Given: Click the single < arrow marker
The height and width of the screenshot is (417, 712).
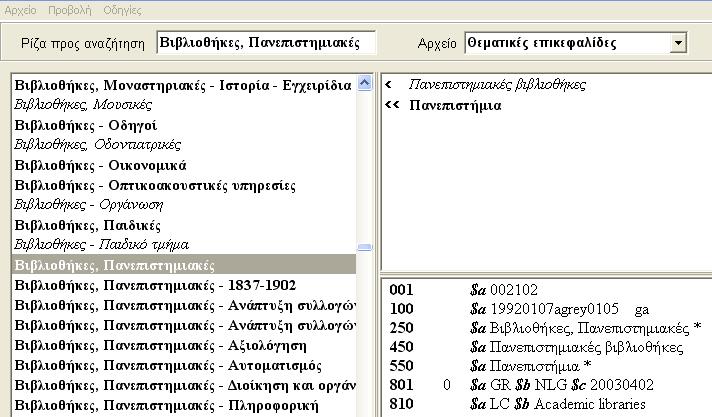Looking at the screenshot, I should click(x=388, y=84).
